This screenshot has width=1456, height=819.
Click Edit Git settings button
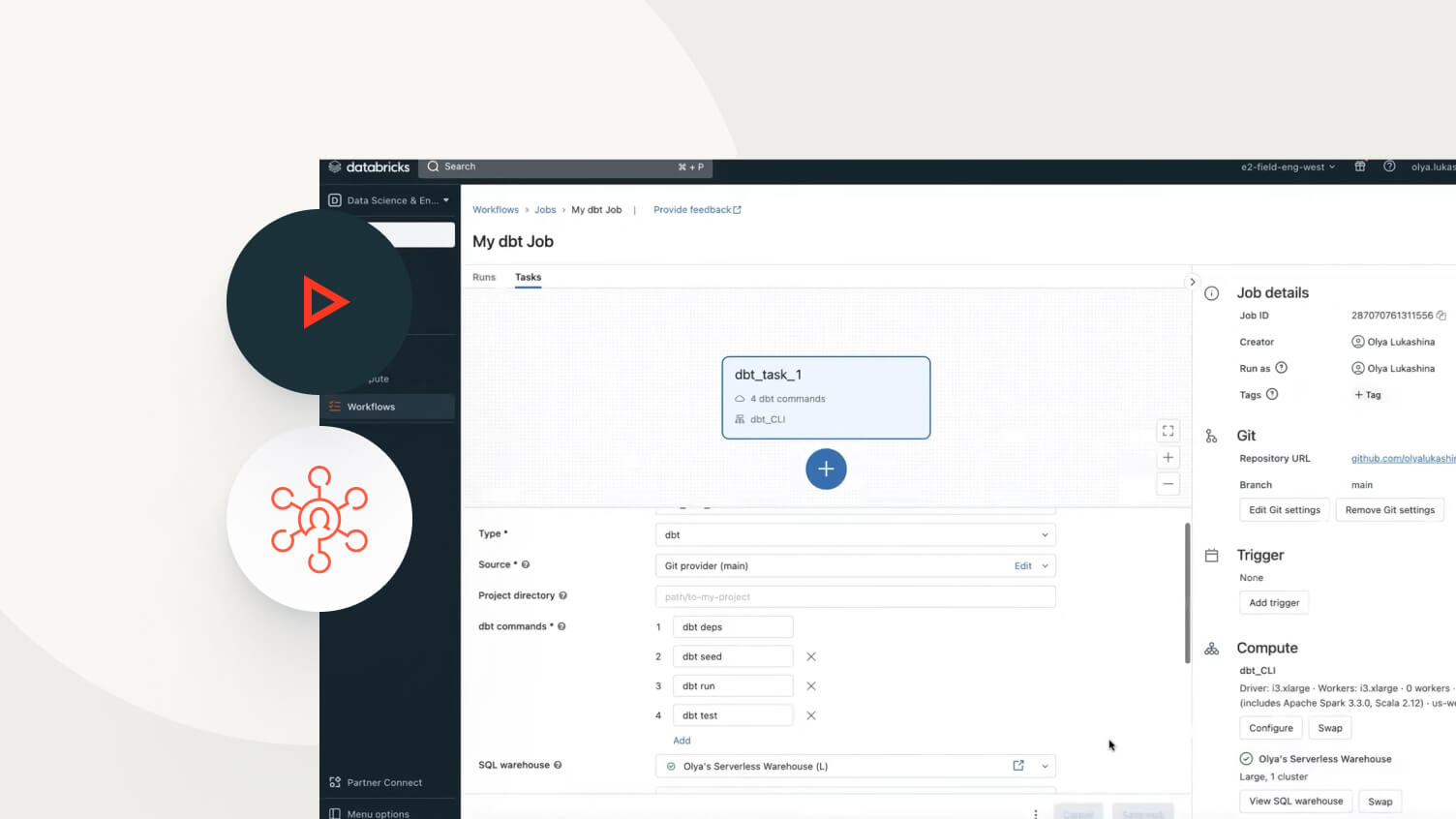tap(1284, 510)
